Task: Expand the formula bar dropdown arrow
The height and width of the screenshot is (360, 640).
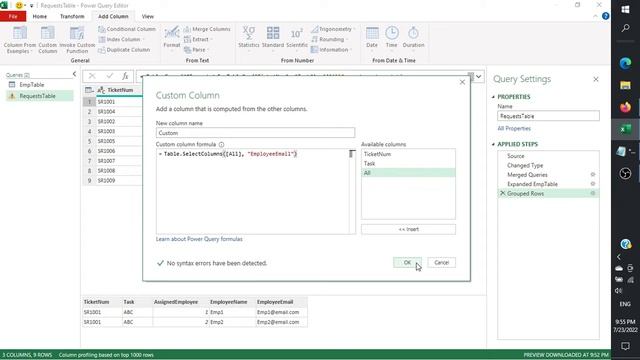Action: coord(478,76)
